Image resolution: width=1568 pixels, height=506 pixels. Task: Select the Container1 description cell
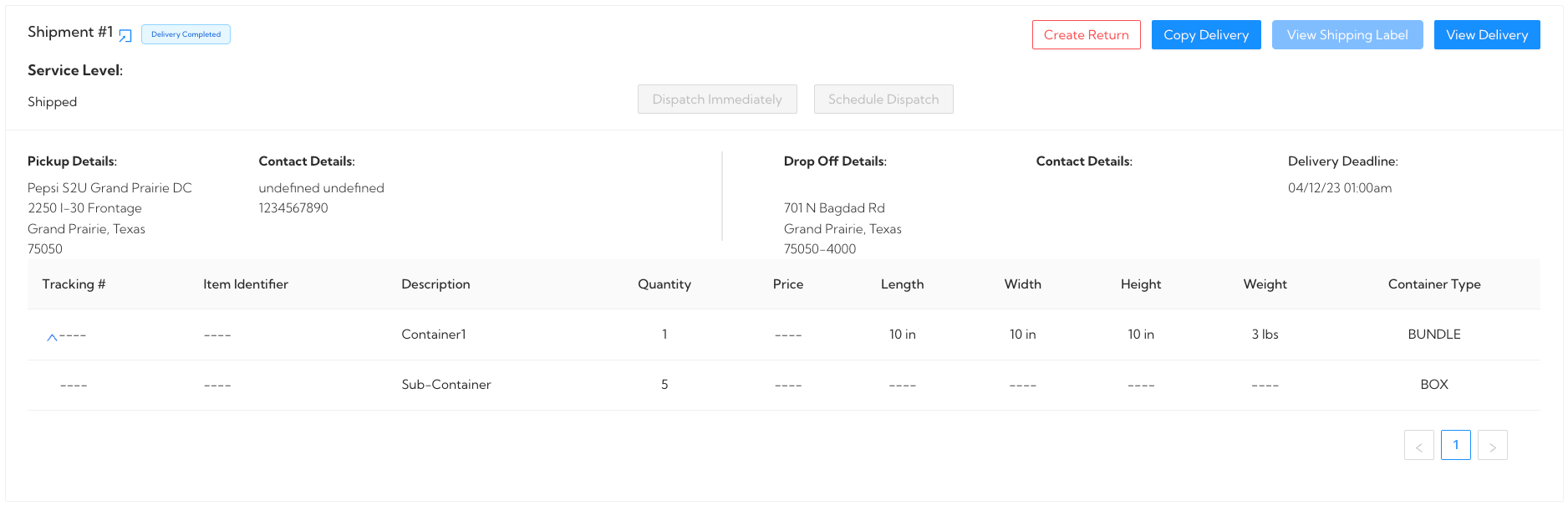click(433, 335)
